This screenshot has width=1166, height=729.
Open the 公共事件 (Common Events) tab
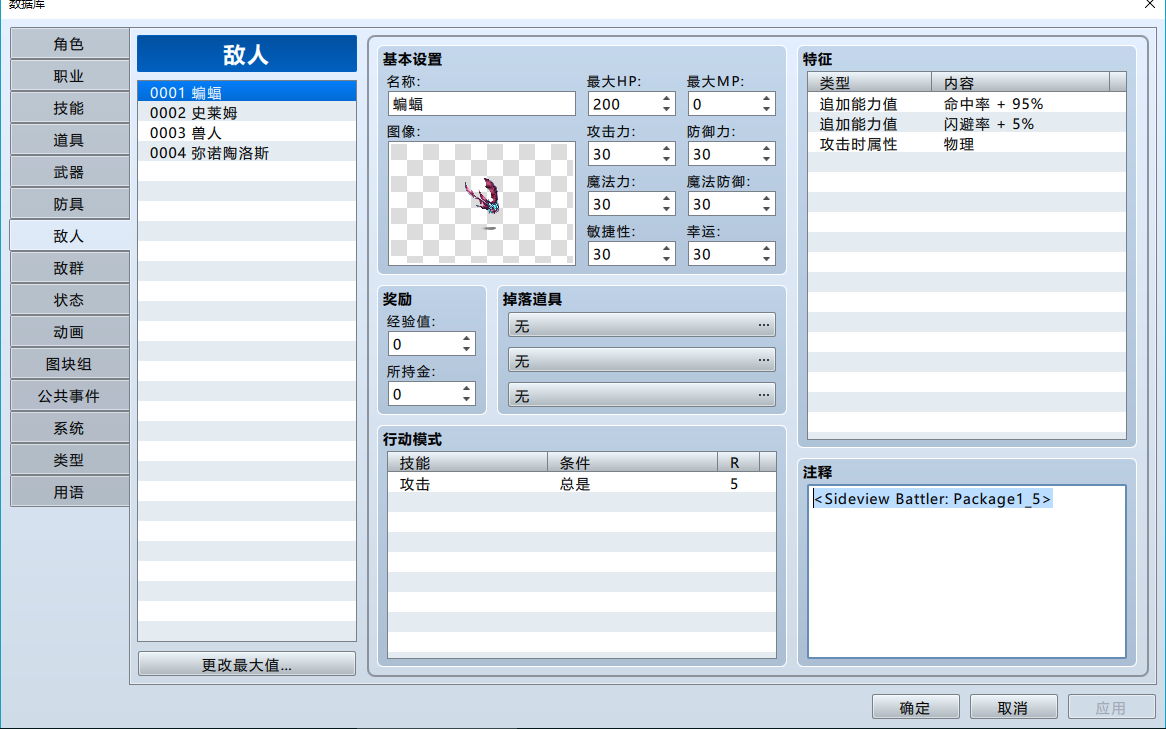pos(69,396)
